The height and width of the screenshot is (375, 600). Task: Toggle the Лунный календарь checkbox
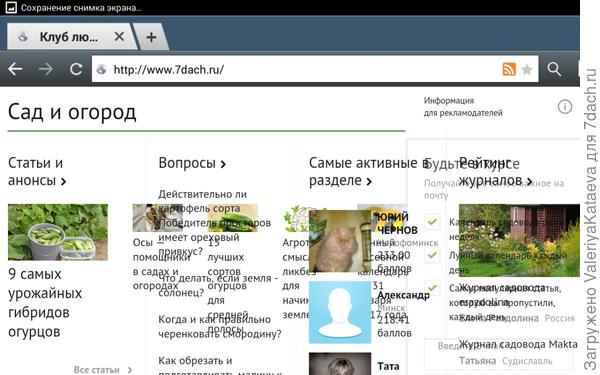click(432, 255)
